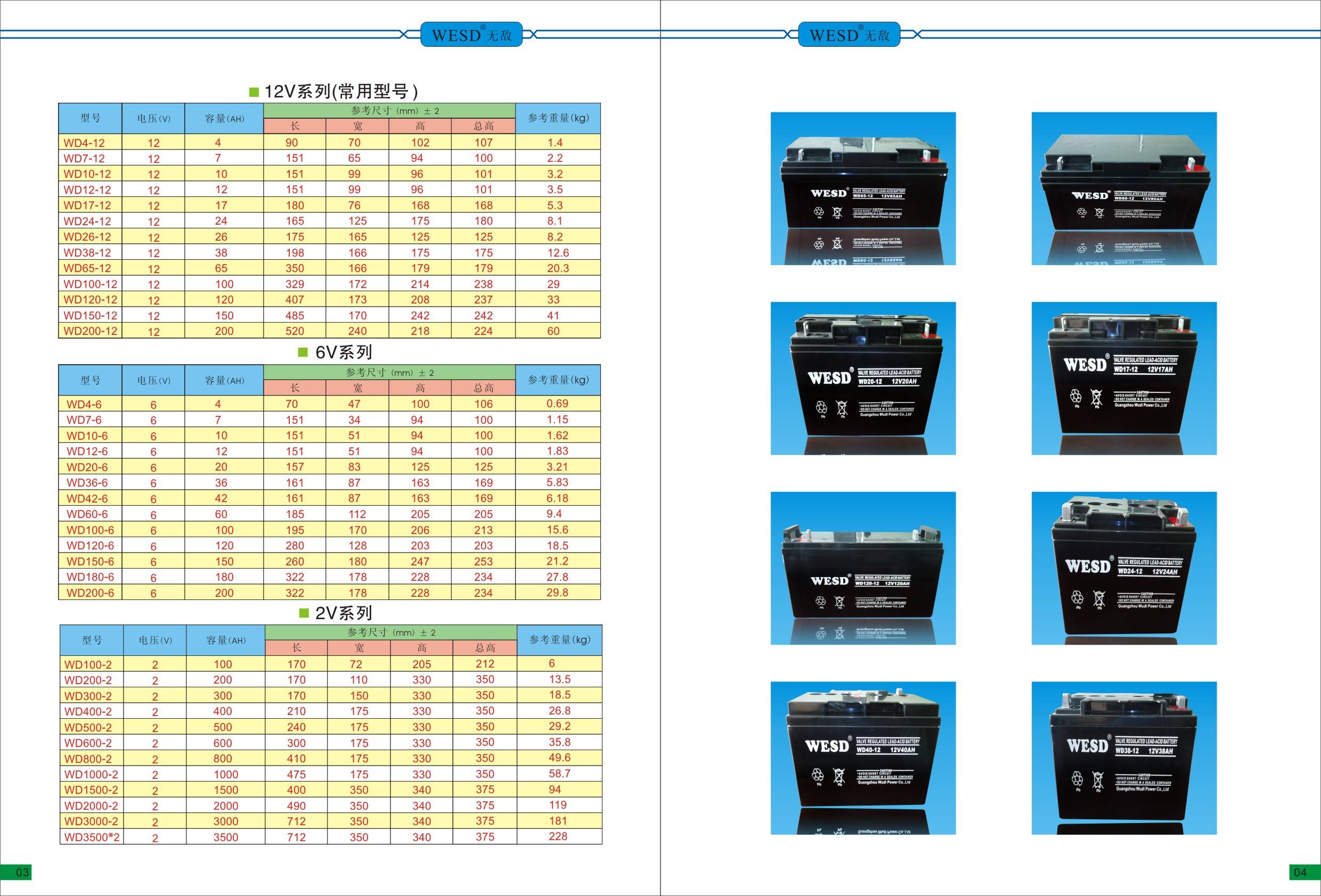Select the WD150-6 model cell
The width and height of the screenshot is (1321, 896).
pyautogui.click(x=91, y=561)
